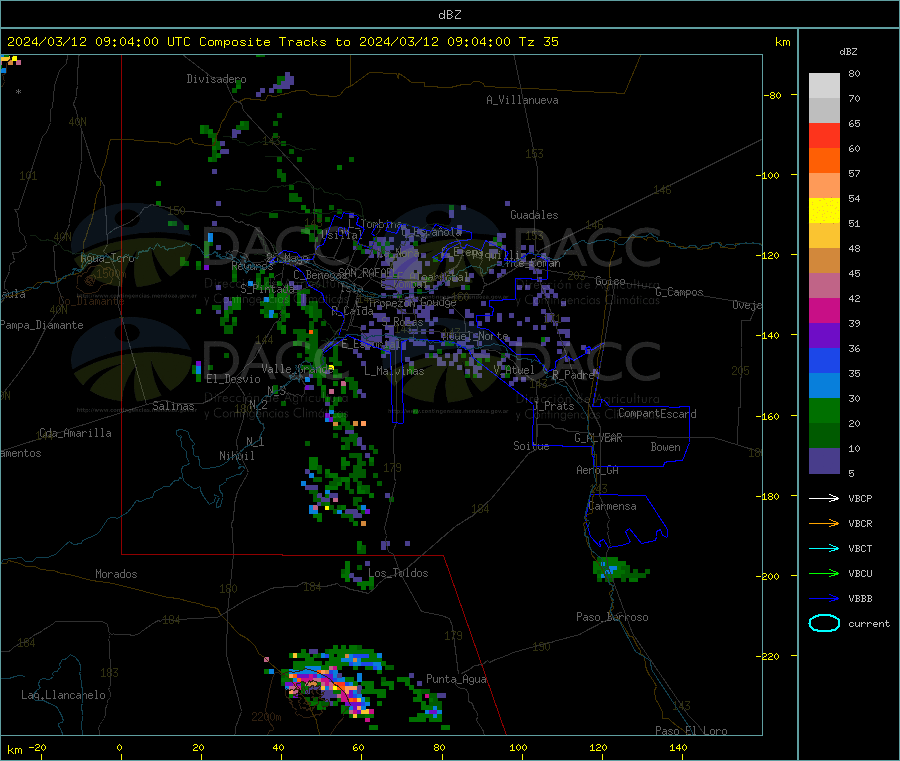Screen dimensions: 900x761
Task: Click the 'Lag.Llancanelo' map label
Action: (x=63, y=695)
